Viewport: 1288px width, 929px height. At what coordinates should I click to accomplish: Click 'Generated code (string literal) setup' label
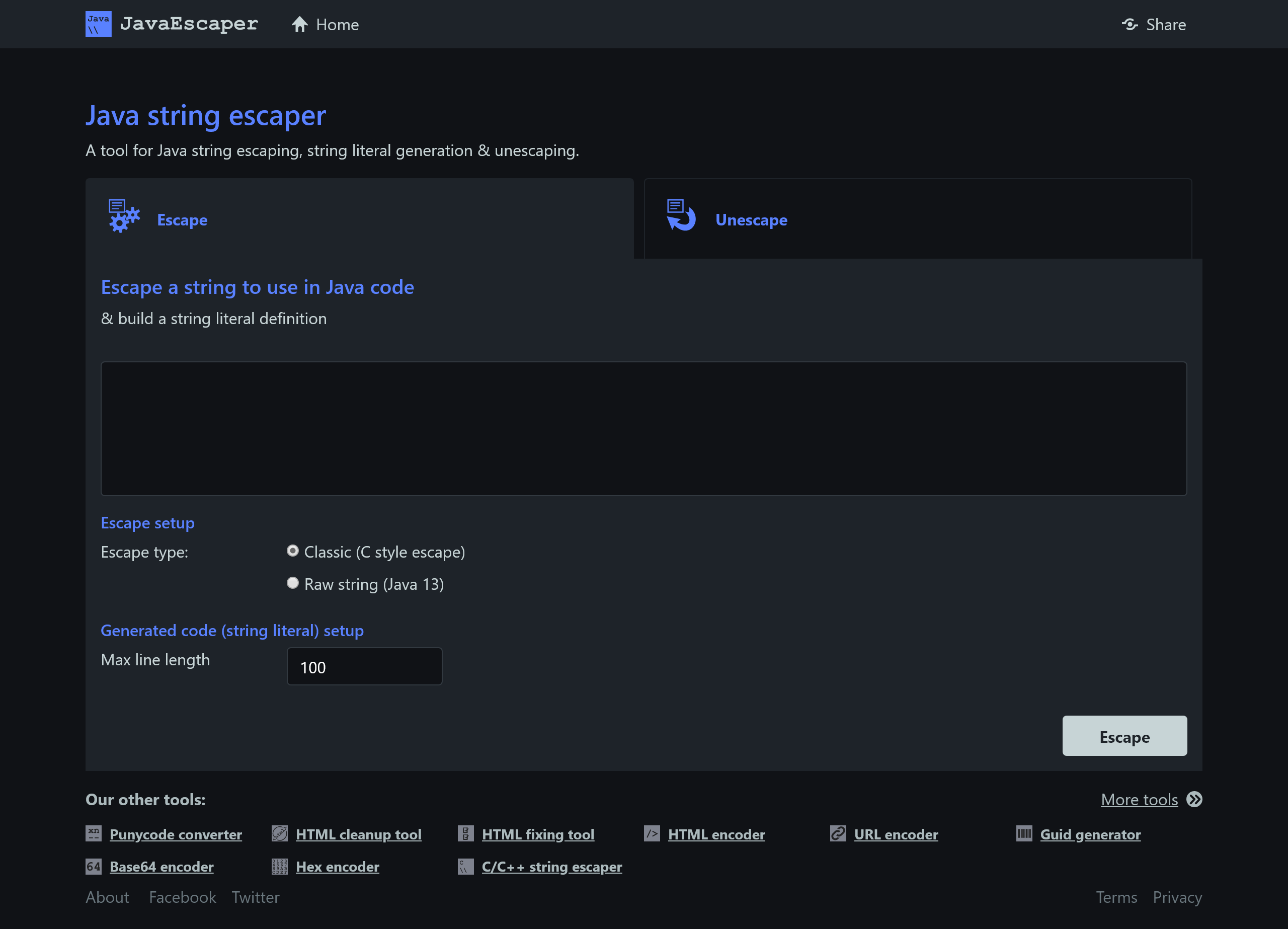232,631
